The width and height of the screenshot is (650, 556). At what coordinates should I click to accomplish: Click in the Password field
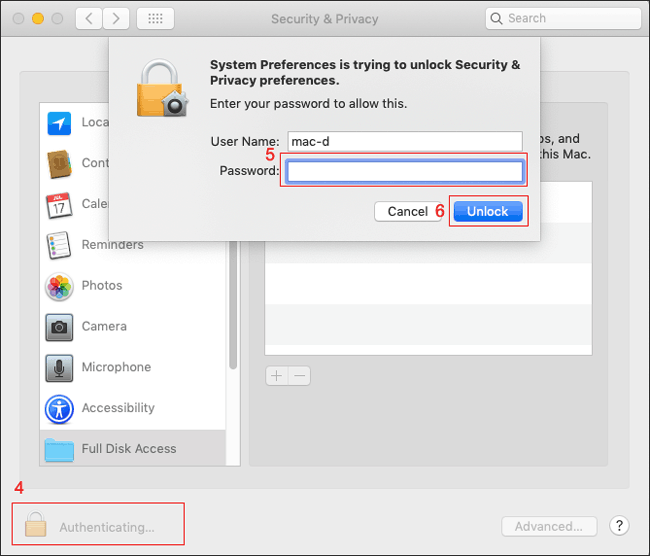point(404,172)
